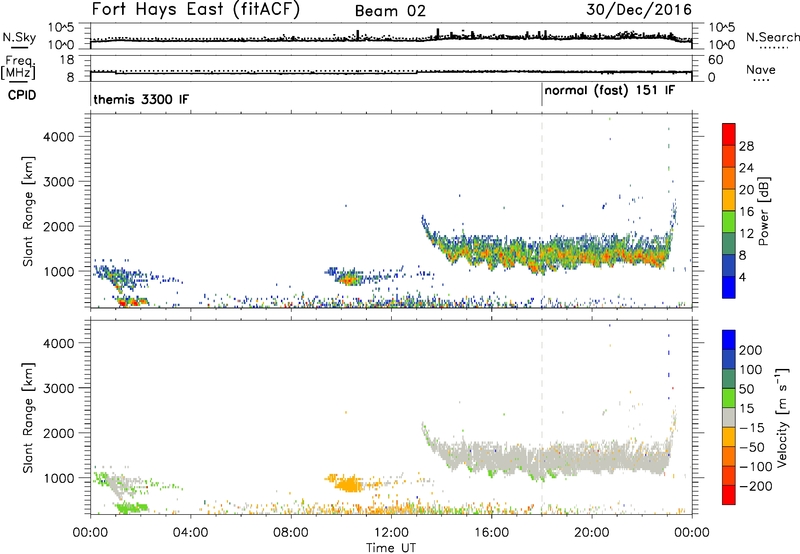Click power colorbar value '28'

(746, 146)
